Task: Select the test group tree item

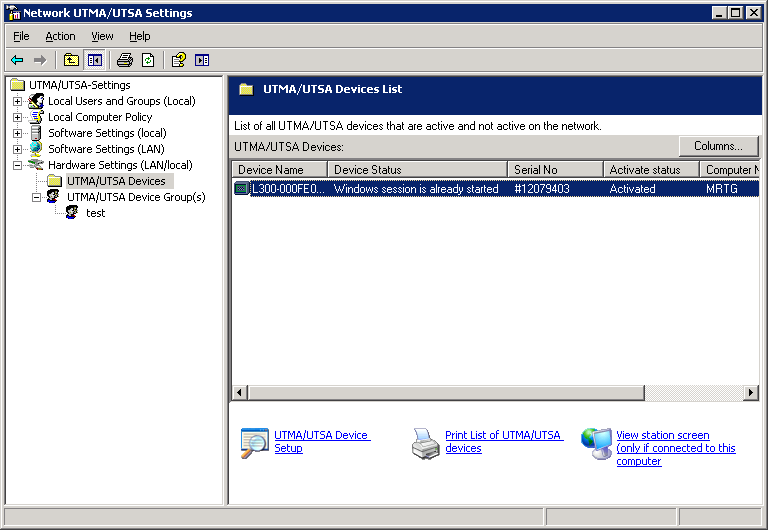Action: pyautogui.click(x=96, y=213)
